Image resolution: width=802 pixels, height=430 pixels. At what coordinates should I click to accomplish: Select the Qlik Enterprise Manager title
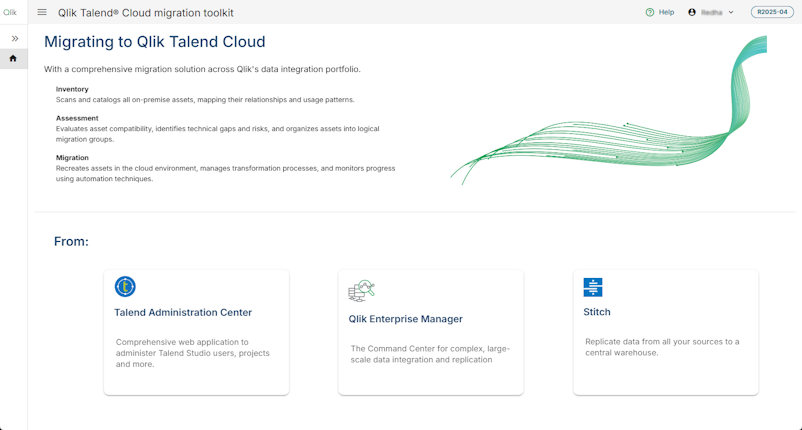pyautogui.click(x=405, y=319)
